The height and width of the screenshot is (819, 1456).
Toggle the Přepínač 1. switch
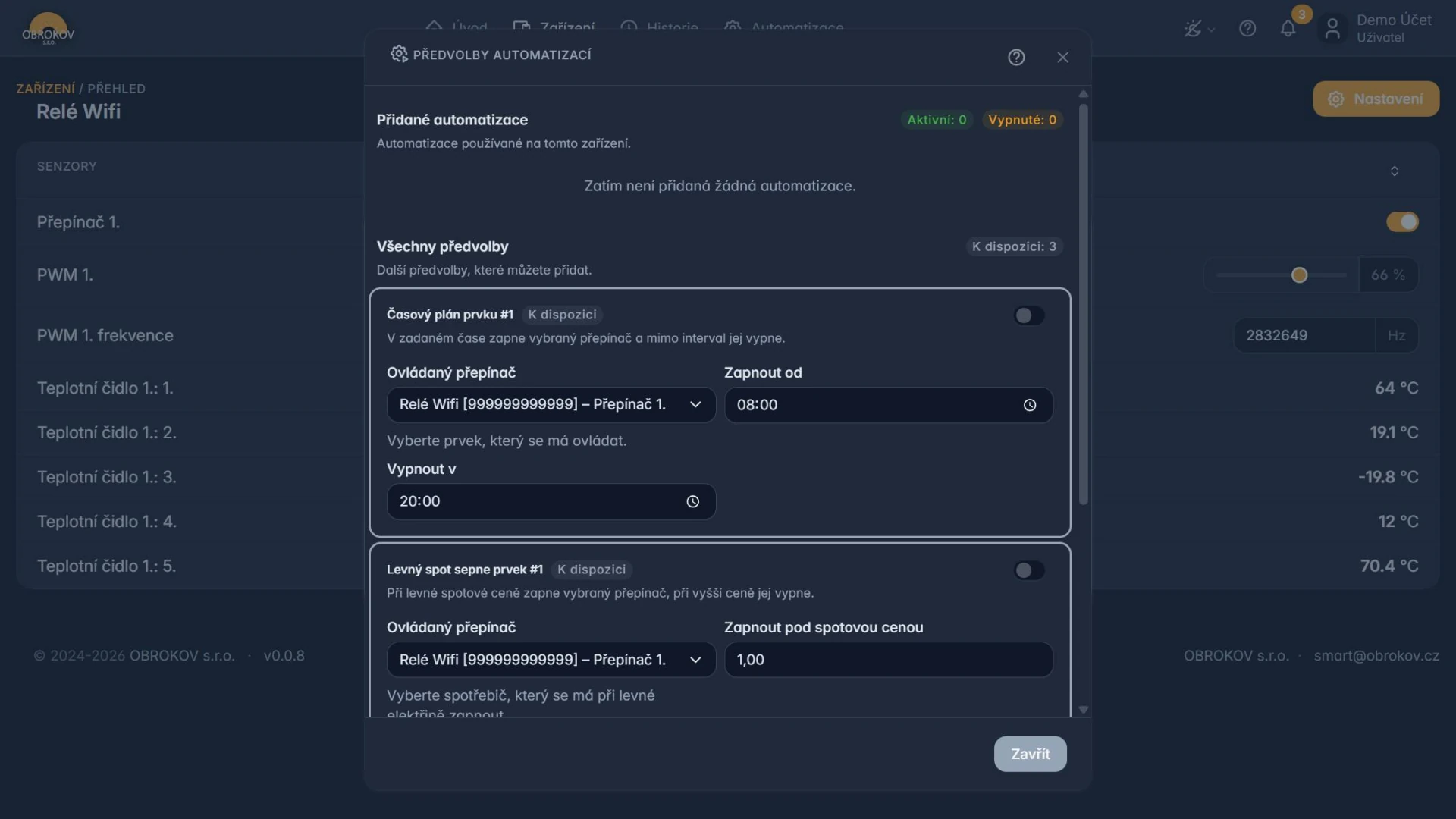pyautogui.click(x=1402, y=222)
